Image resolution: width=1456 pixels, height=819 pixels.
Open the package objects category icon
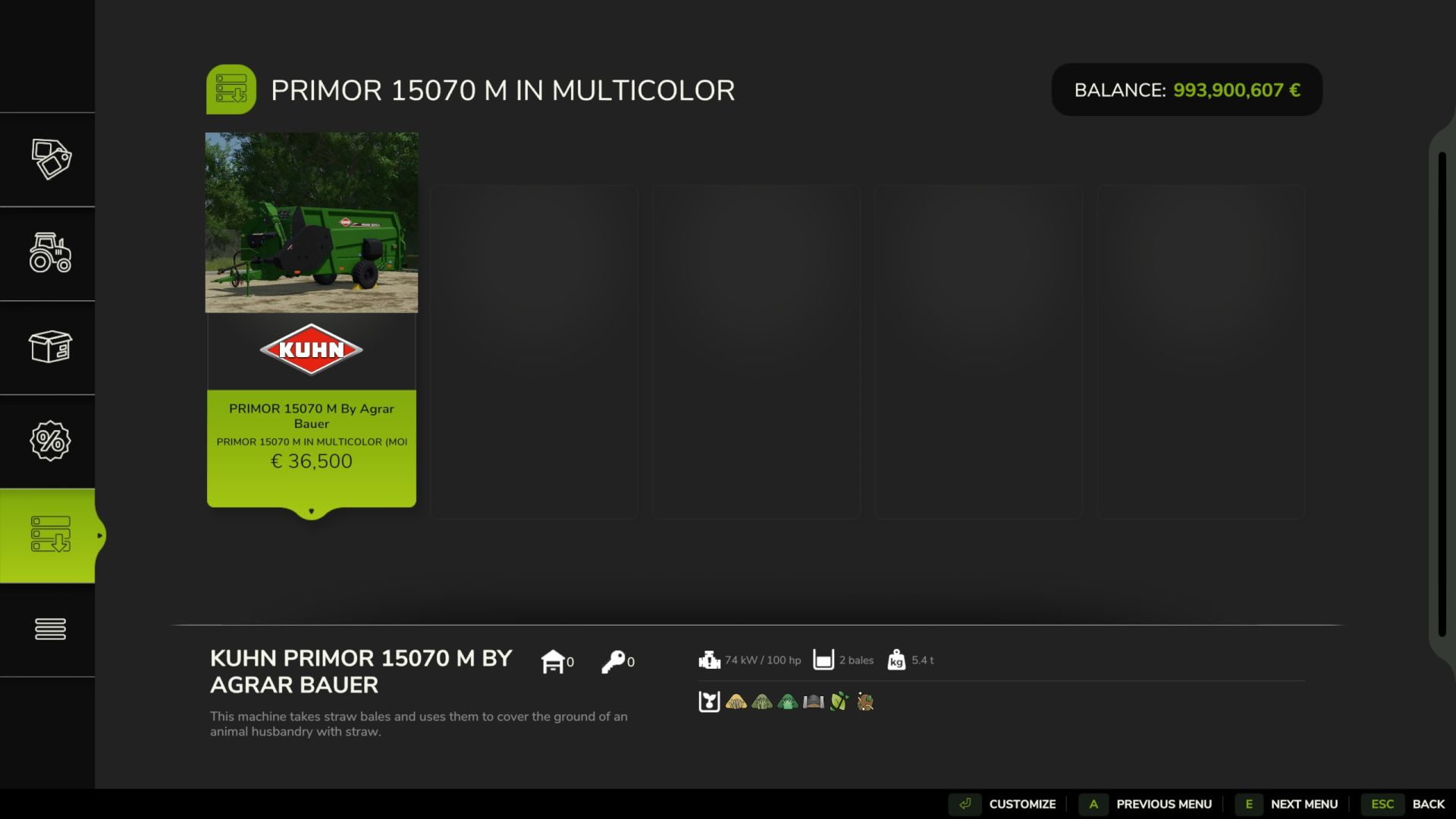(x=50, y=347)
